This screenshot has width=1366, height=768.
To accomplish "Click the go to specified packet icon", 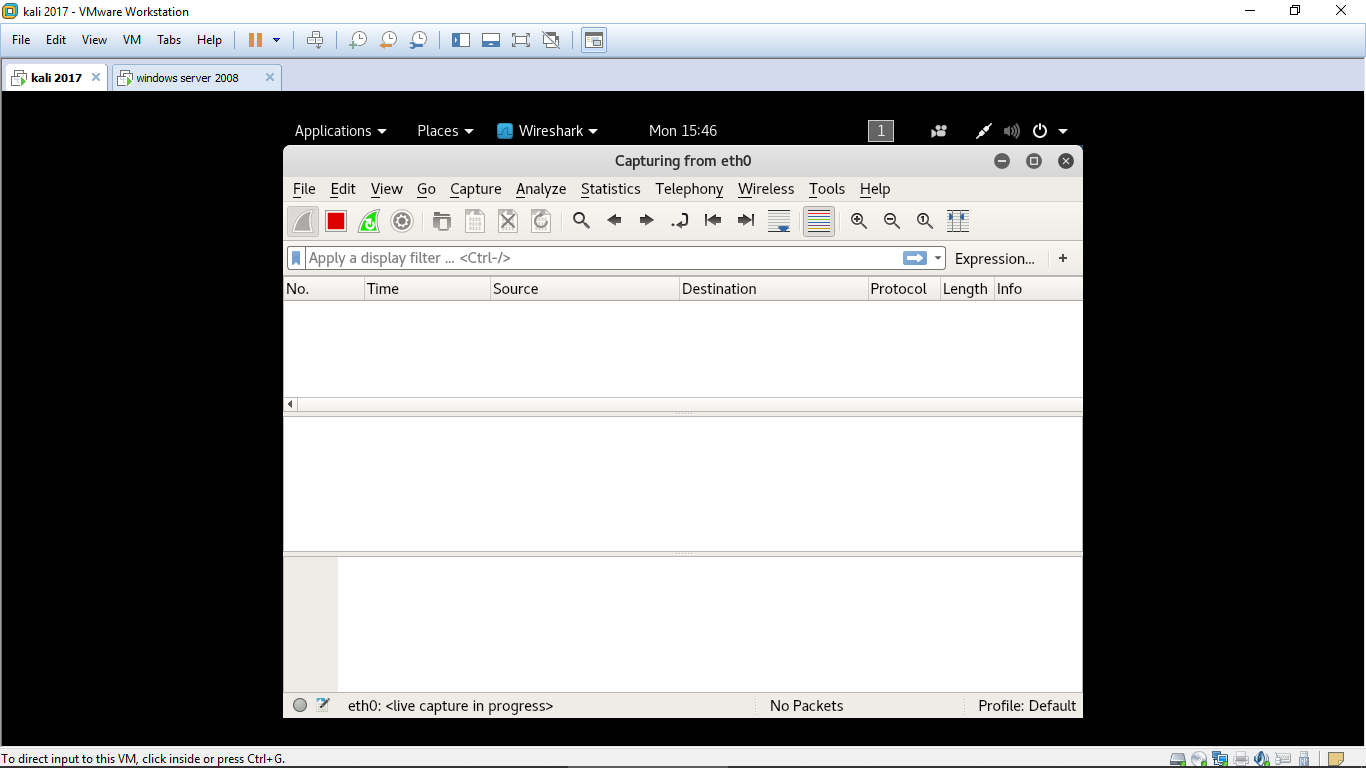I will pos(680,221).
